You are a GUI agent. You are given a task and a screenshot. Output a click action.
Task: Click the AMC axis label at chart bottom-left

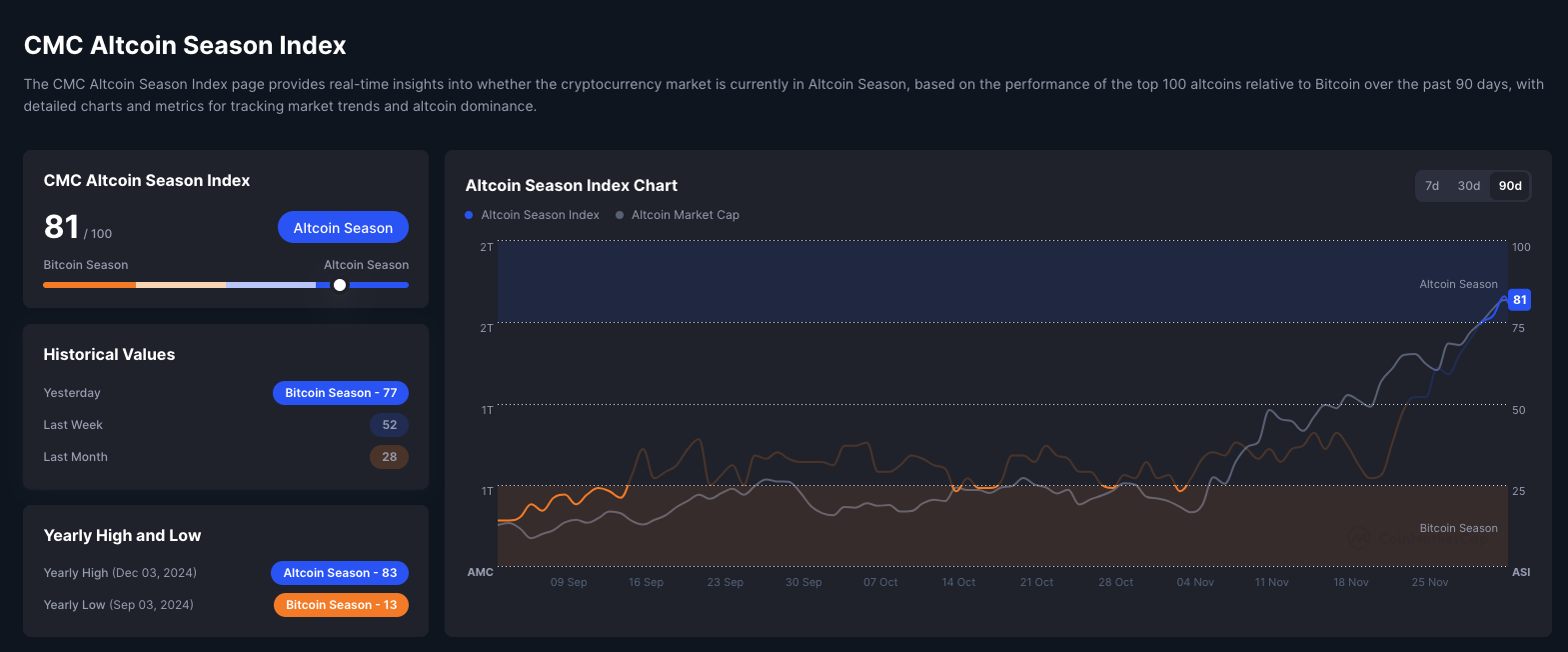click(480, 572)
